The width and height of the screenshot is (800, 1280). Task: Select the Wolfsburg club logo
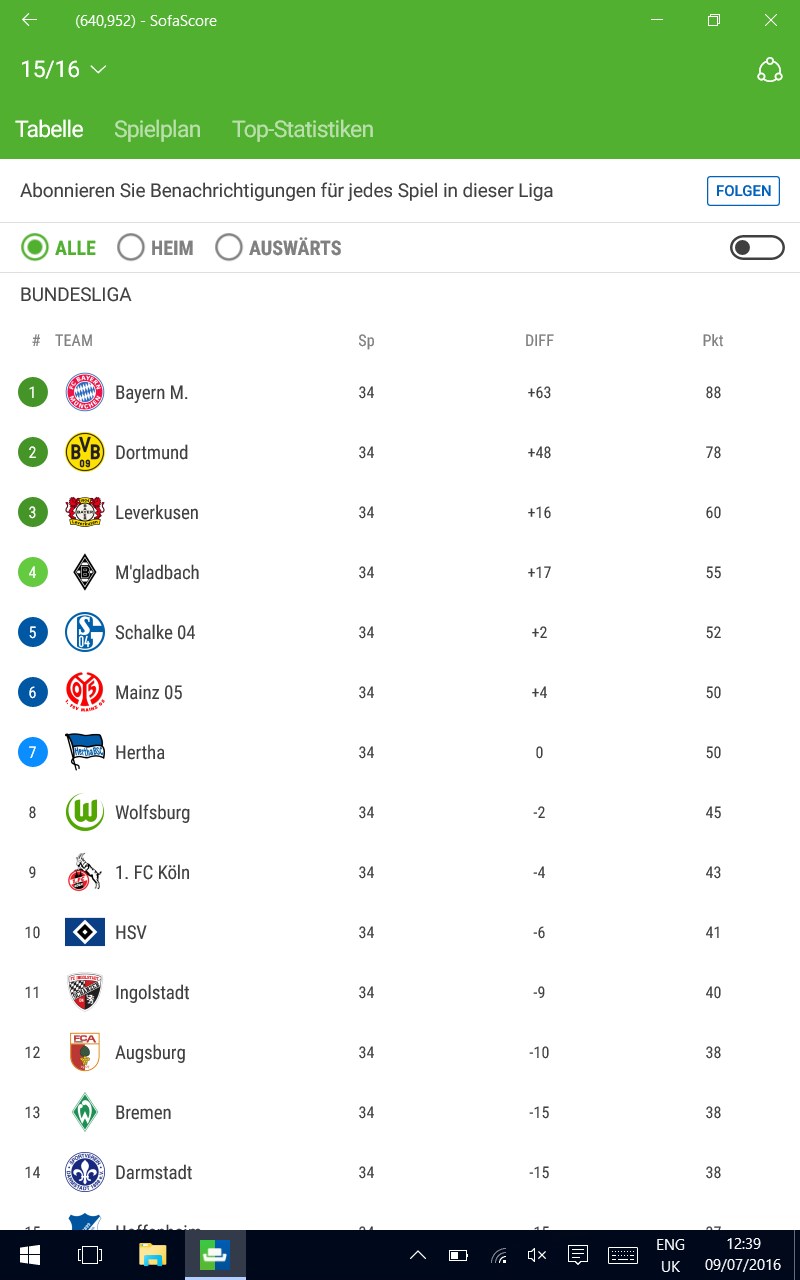(x=85, y=813)
